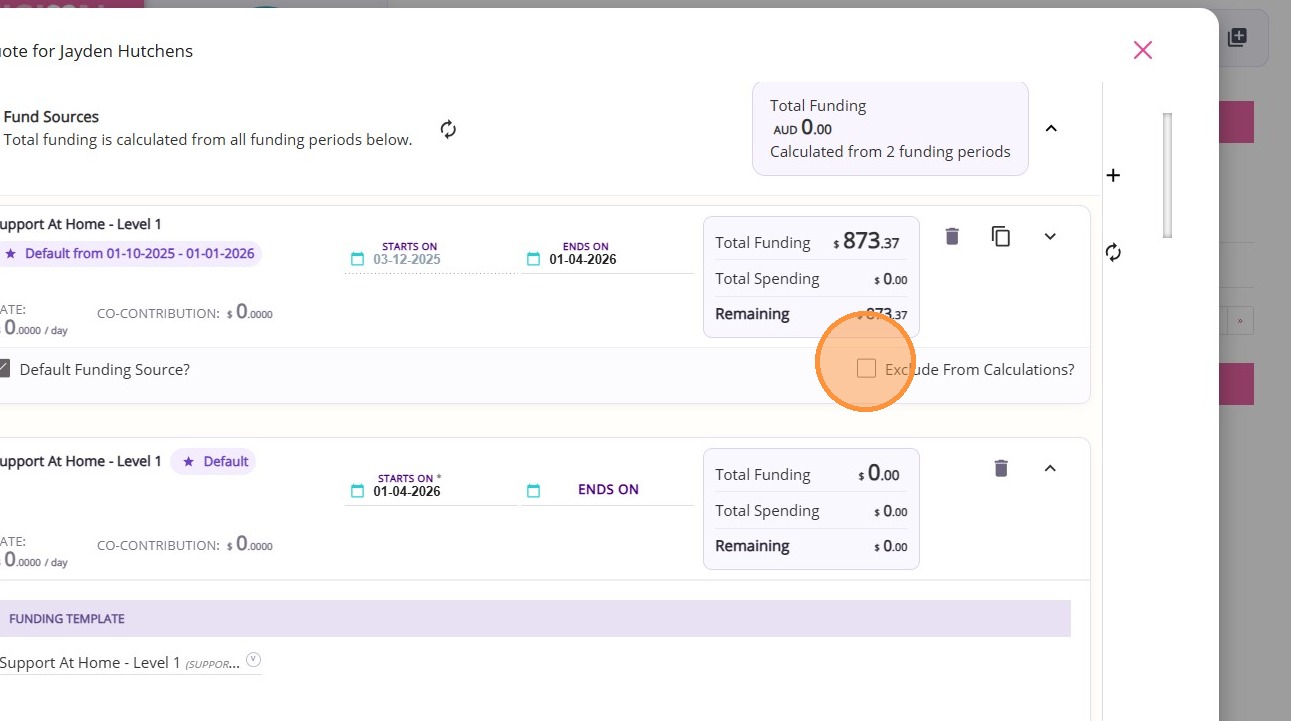Toggle the Default Funding Source checkbox

pos(4,369)
